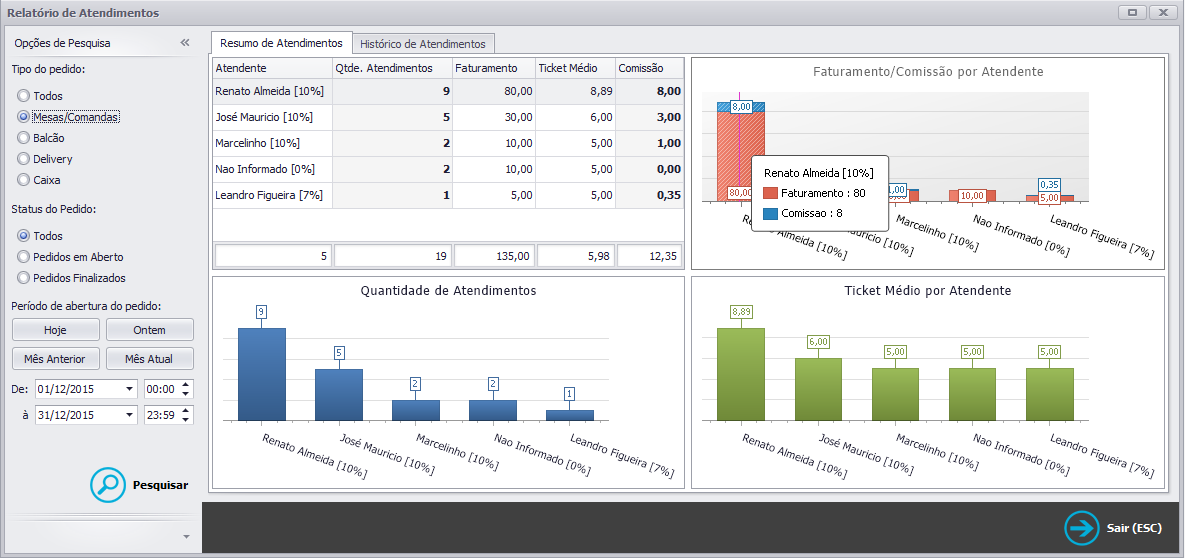This screenshot has height=558, width=1185.
Task: Open the end date dropdown
Action: coord(131,415)
